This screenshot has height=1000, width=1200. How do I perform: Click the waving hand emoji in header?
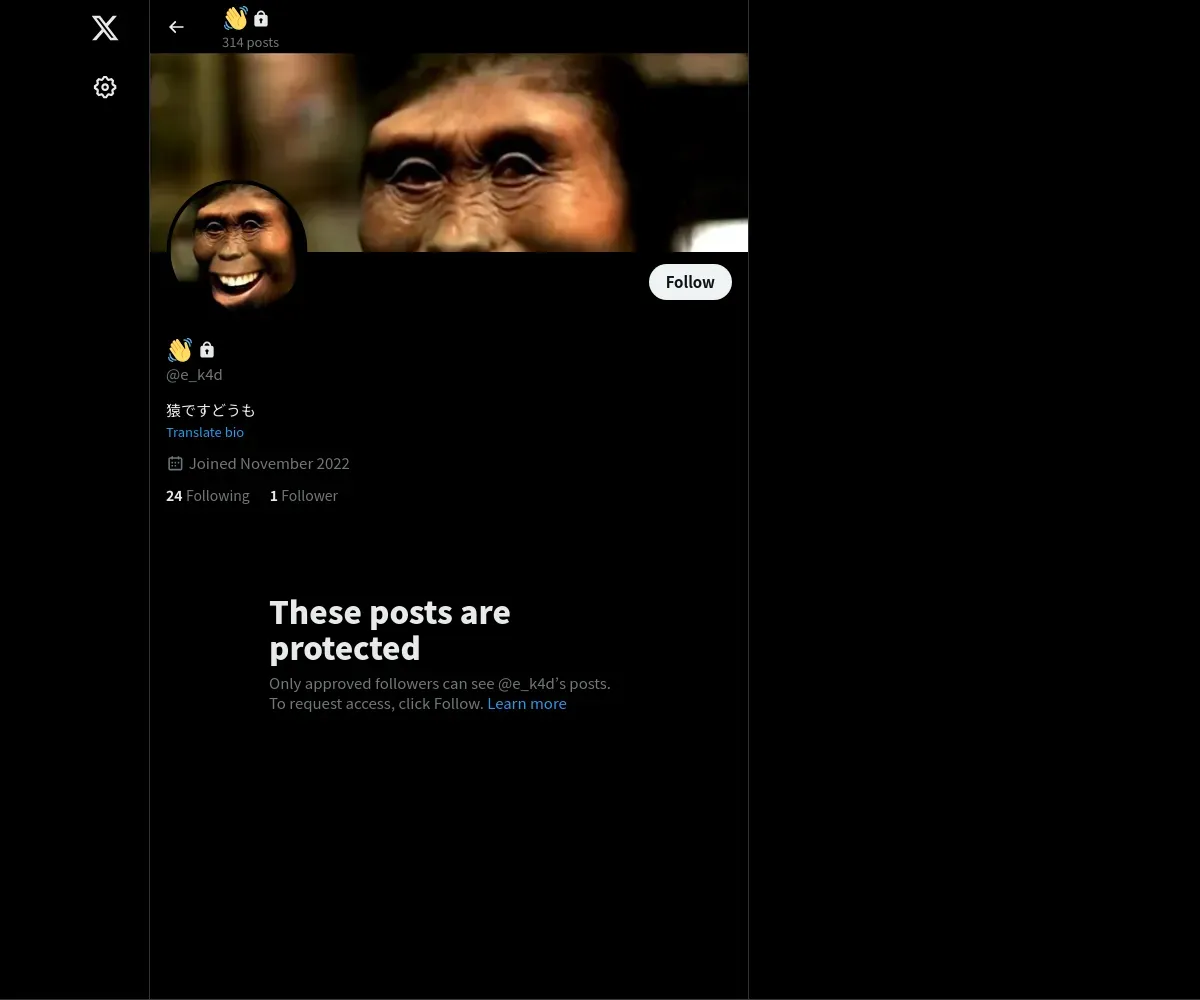click(236, 18)
